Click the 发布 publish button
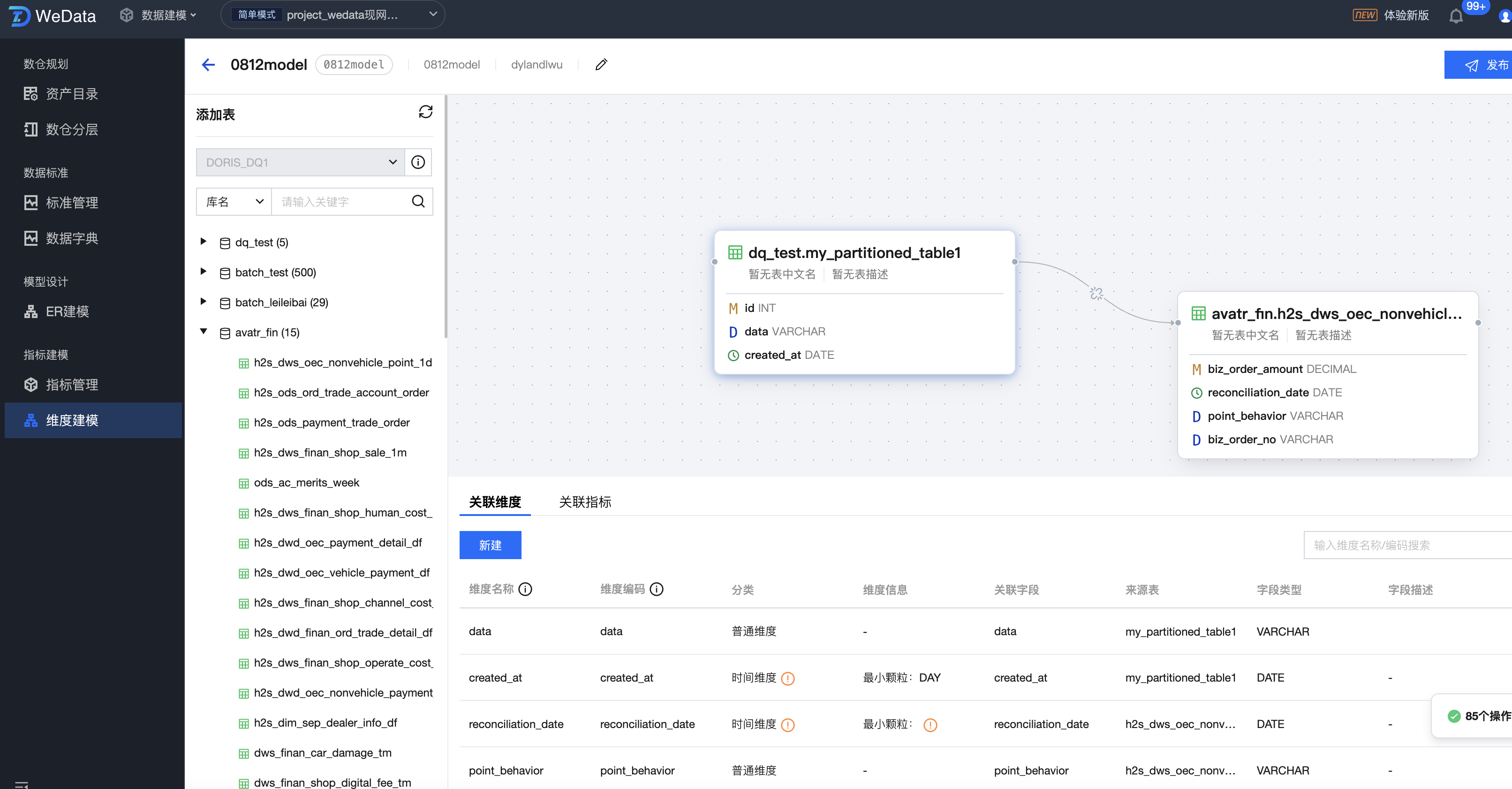1512x789 pixels. [x=1478, y=65]
